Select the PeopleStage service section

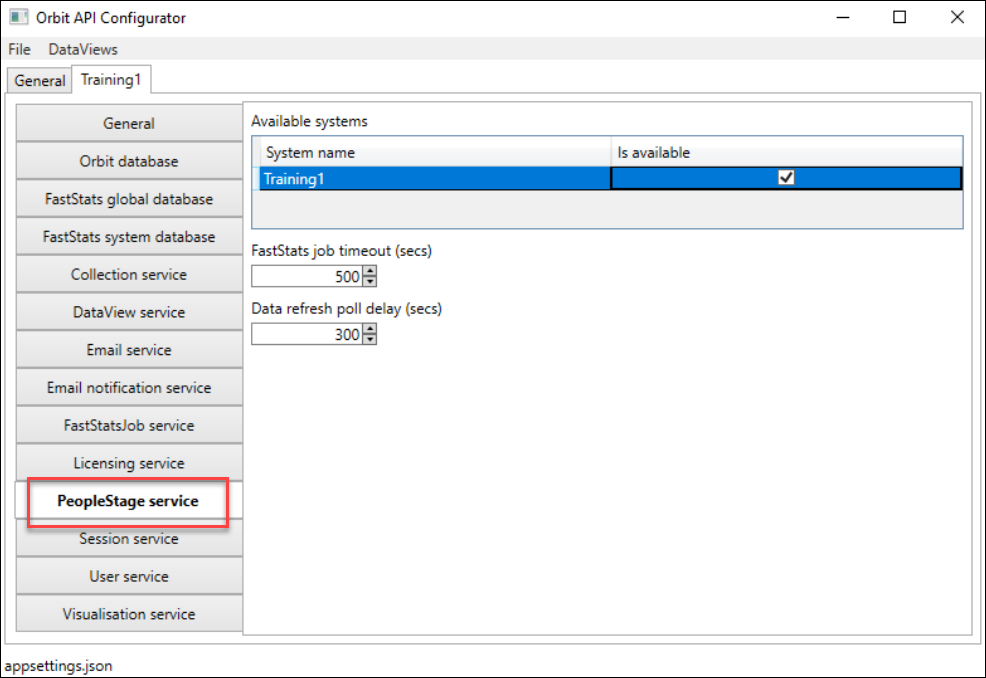pyautogui.click(x=129, y=501)
